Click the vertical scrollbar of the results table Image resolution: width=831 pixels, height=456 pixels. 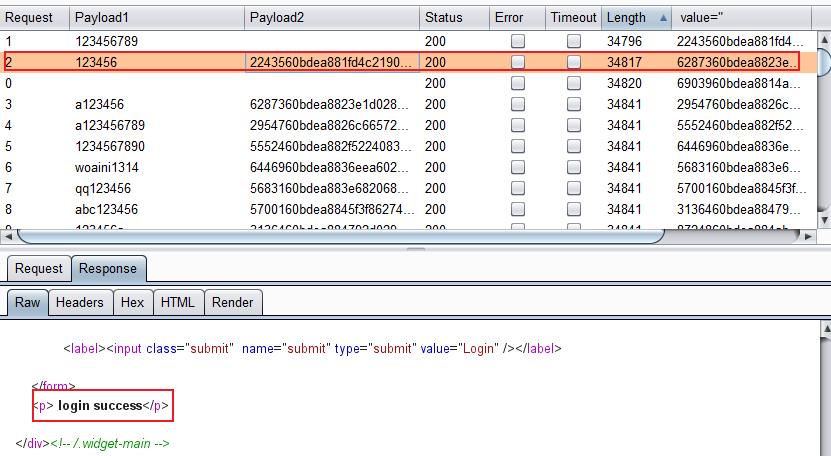coord(823,62)
